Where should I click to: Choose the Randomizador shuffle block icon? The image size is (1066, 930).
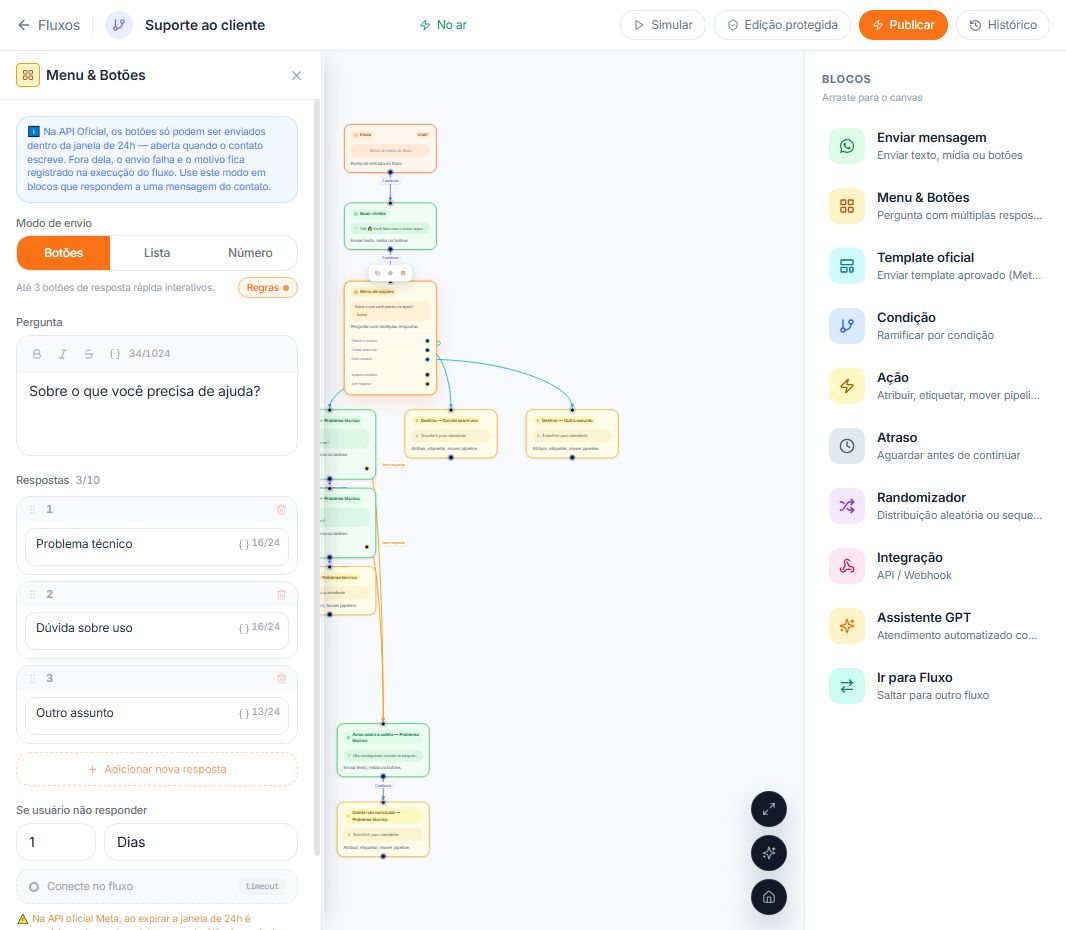coord(847,506)
